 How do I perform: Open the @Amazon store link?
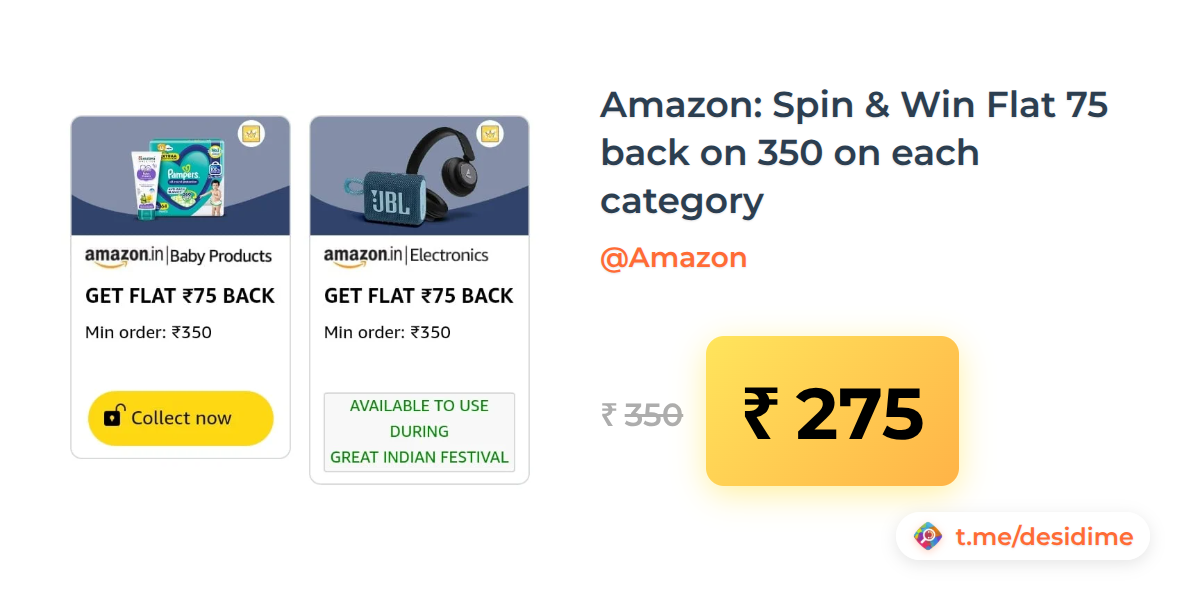point(673,258)
